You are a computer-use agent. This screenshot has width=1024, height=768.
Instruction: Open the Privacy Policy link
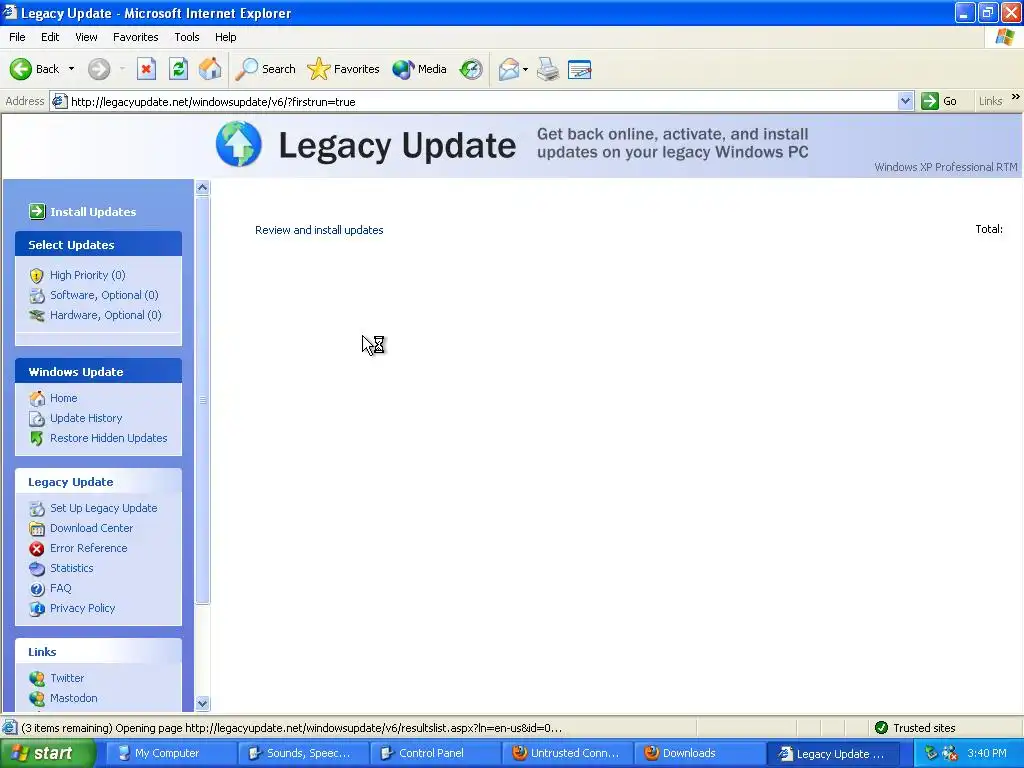(72, 608)
